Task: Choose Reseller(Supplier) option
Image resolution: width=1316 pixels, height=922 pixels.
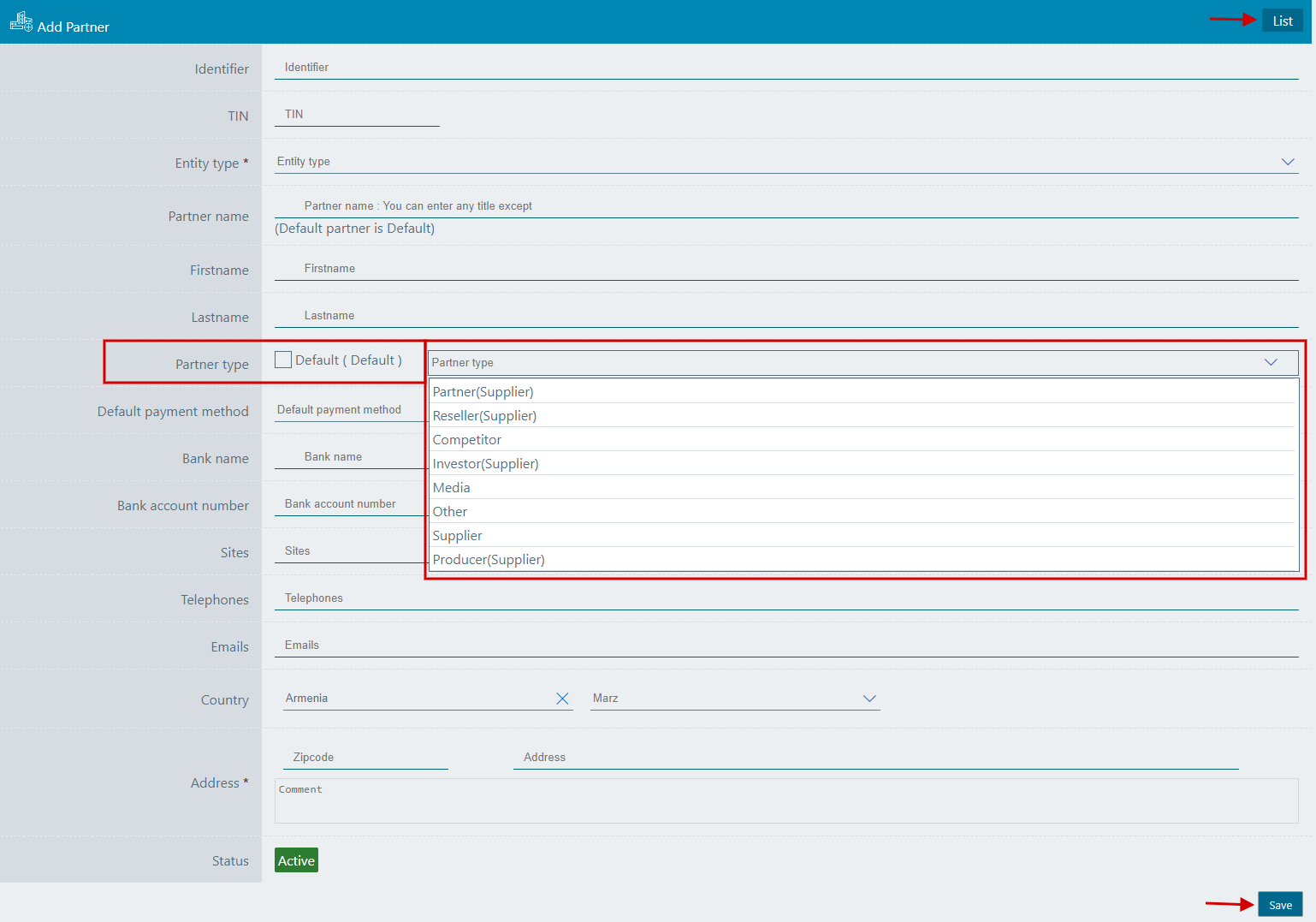Action: point(485,416)
